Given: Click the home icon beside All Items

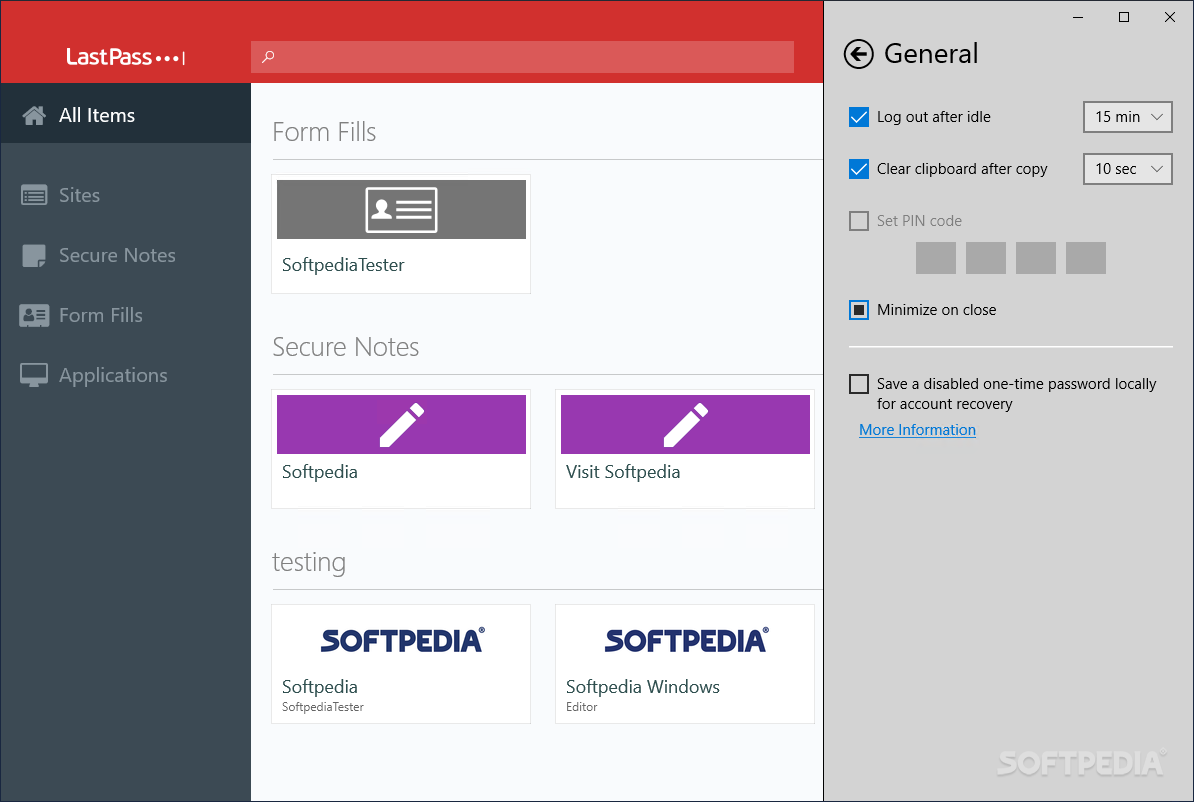Looking at the screenshot, I should pyautogui.click(x=34, y=115).
